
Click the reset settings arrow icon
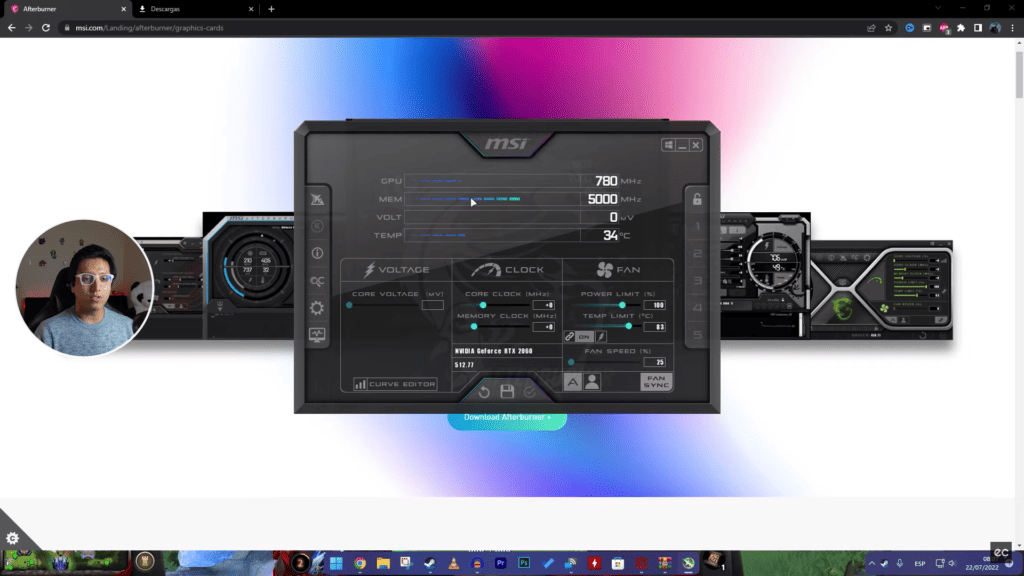(x=484, y=392)
